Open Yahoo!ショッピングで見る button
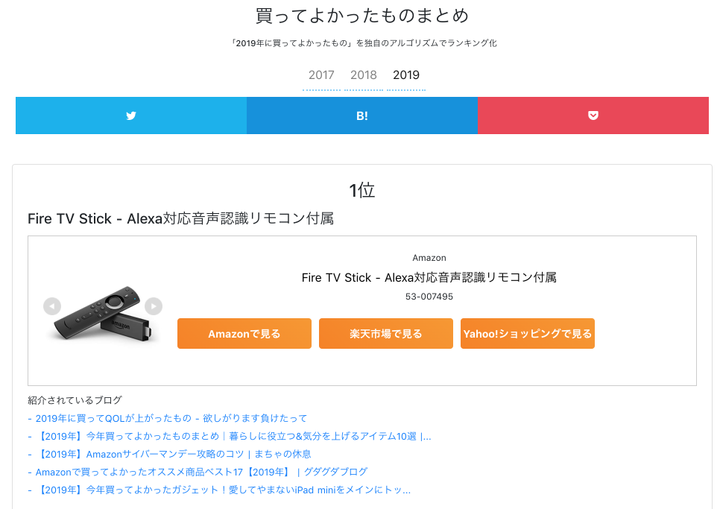 528,334
